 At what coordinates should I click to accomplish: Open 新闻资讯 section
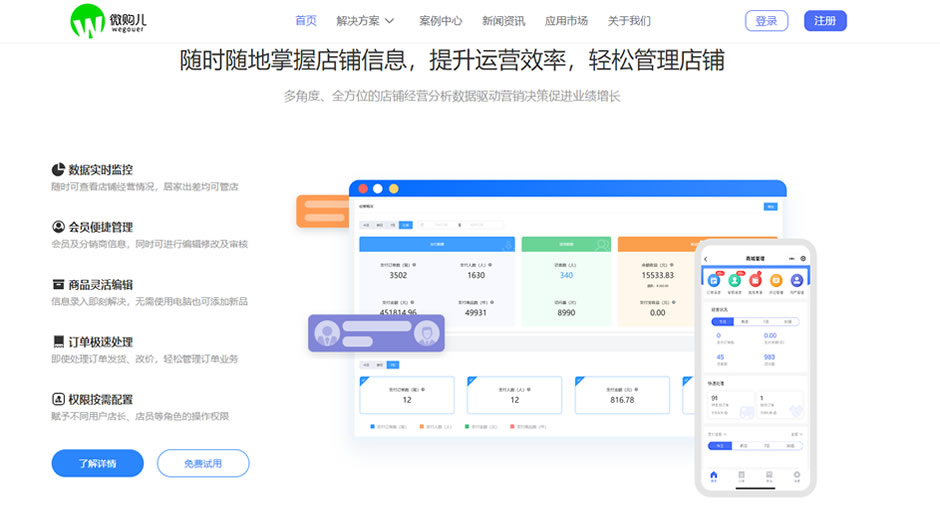pyautogui.click(x=504, y=21)
